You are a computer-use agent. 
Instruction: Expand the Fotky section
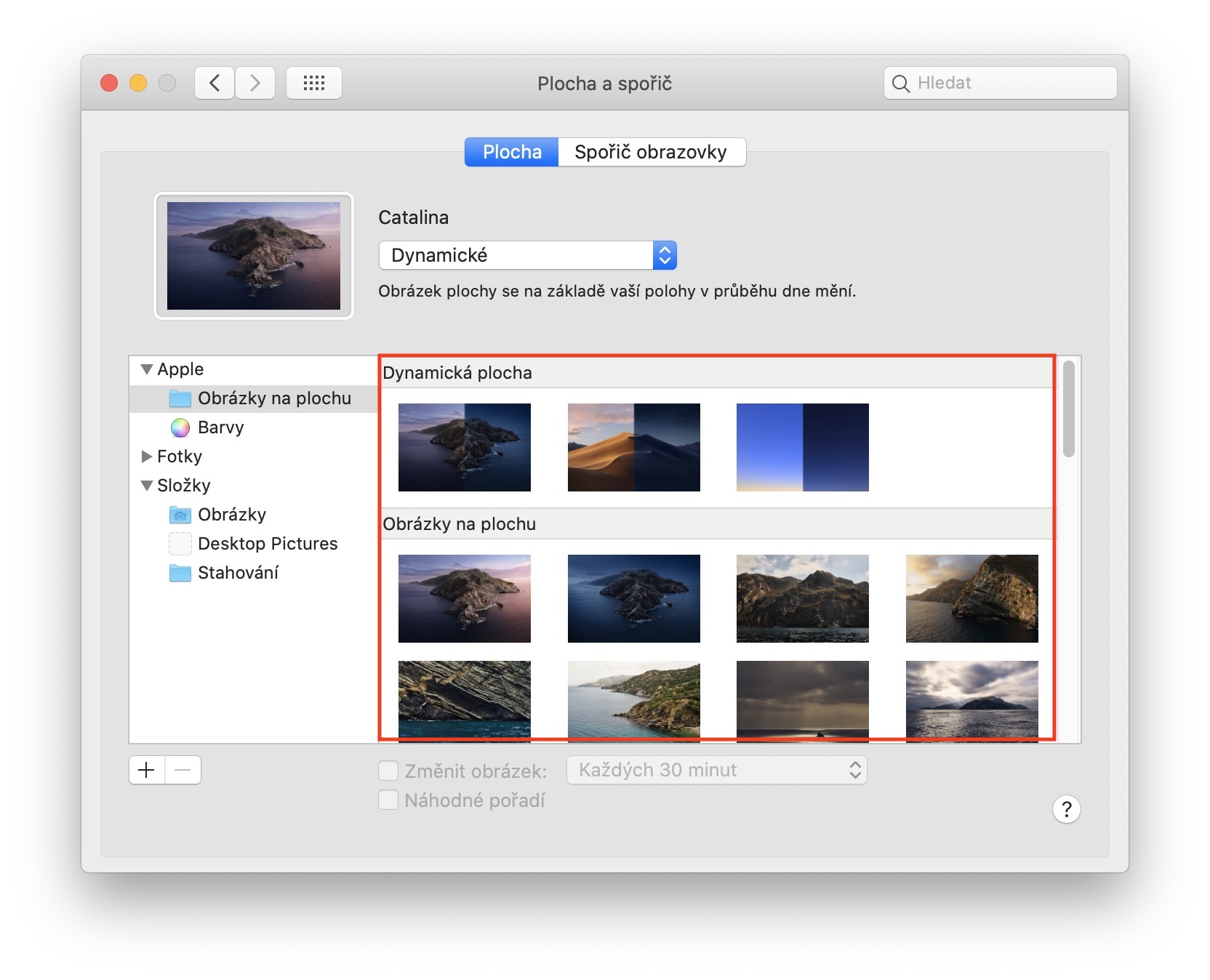coord(147,457)
